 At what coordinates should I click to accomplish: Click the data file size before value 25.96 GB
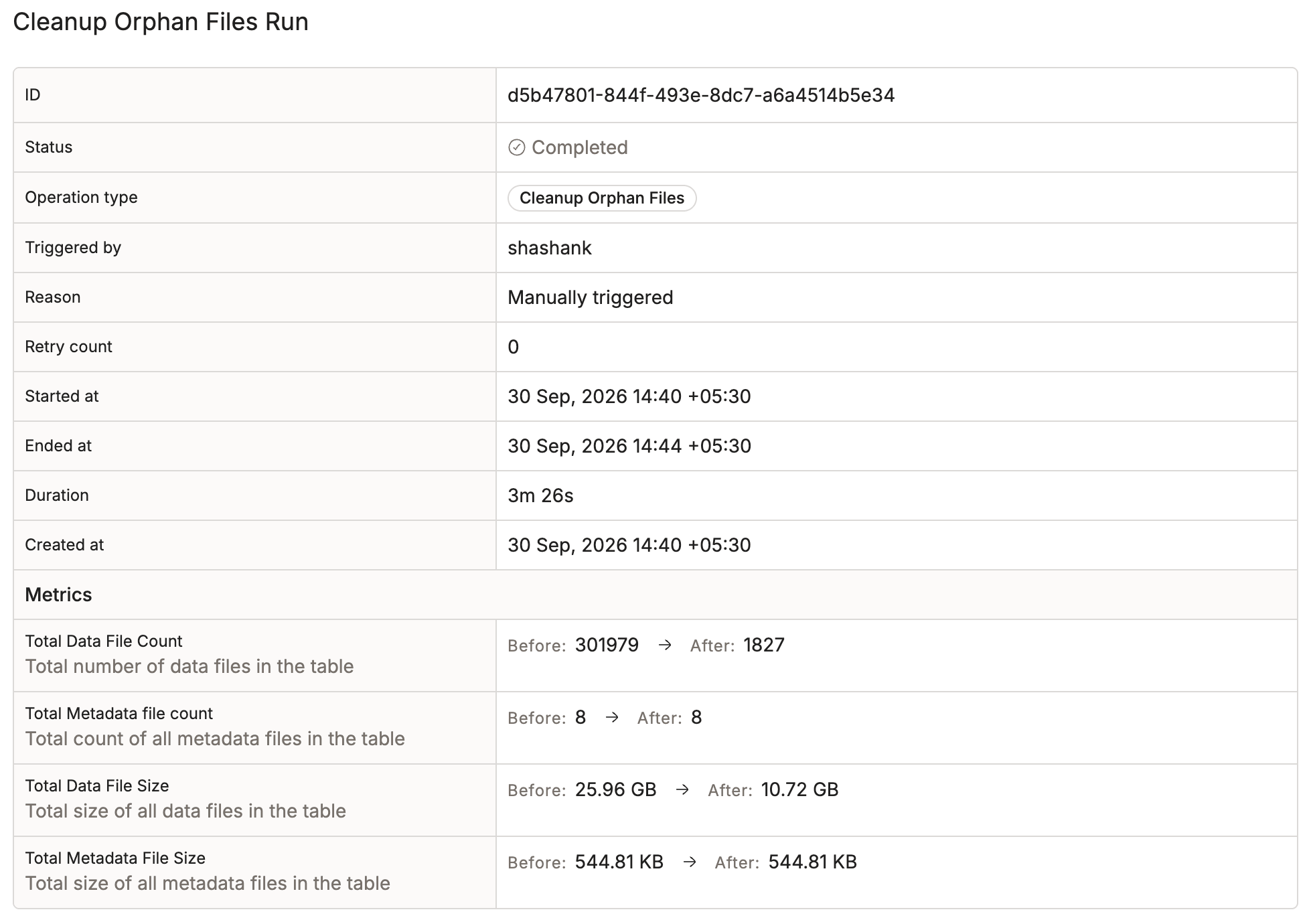click(616, 789)
